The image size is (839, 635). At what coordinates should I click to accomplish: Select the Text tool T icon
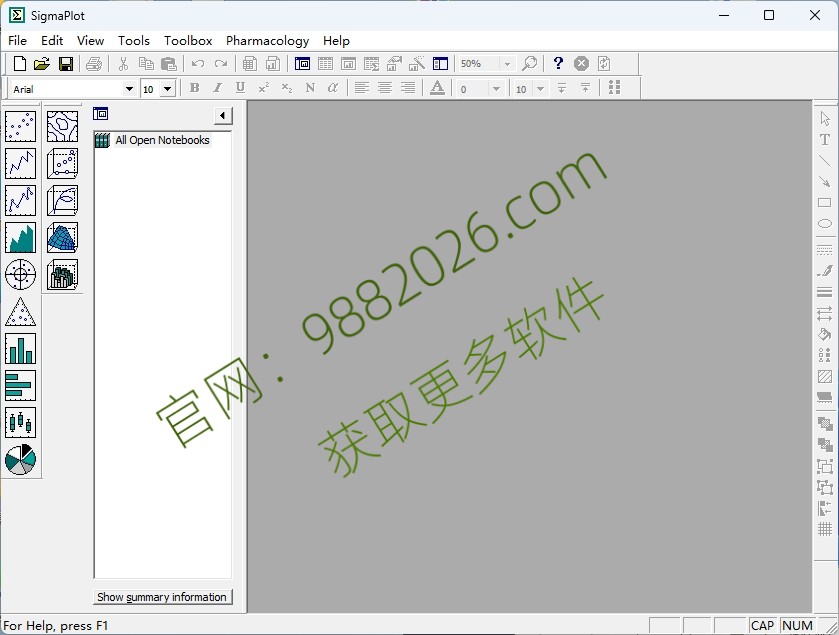[x=825, y=140]
